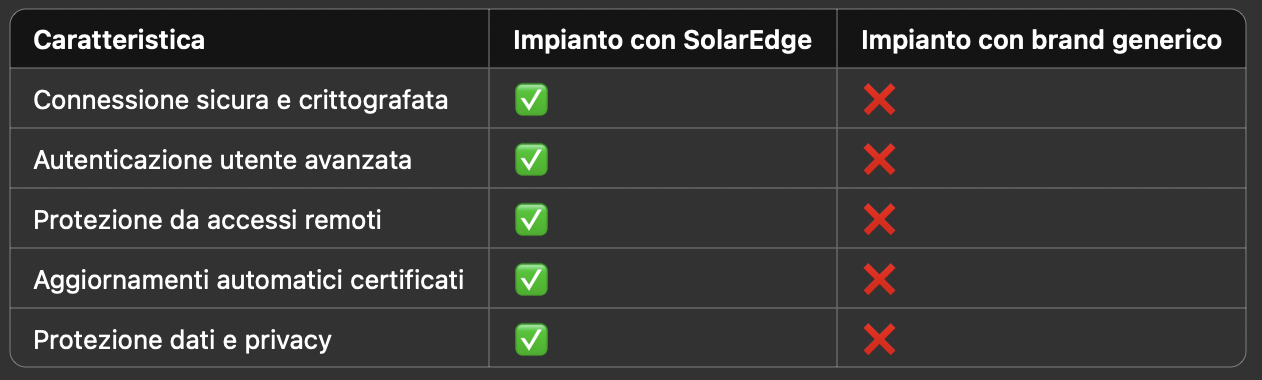Select the Caratteristica column header

click(x=120, y=41)
